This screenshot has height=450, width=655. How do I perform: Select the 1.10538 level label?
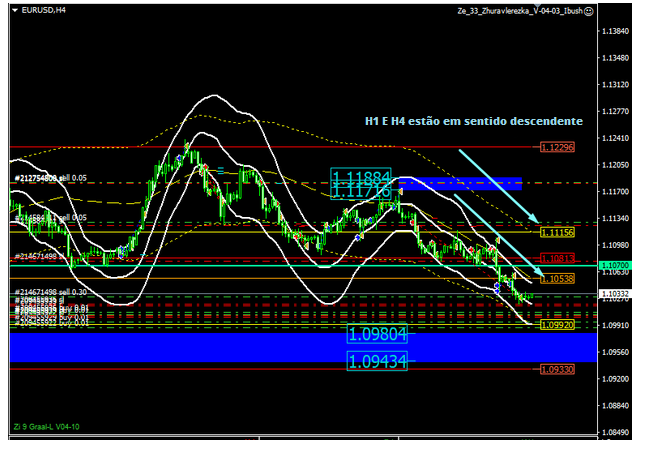[556, 279]
